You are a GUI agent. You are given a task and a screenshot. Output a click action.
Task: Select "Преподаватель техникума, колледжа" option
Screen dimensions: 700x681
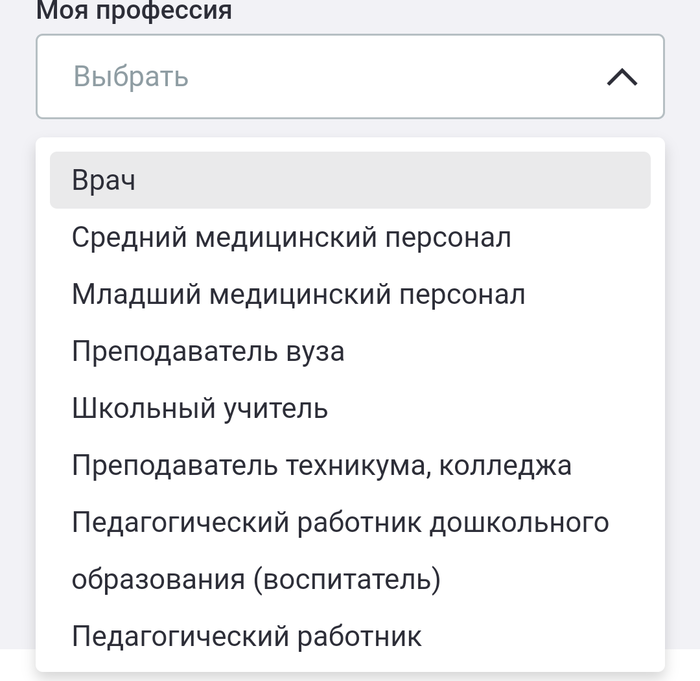pos(321,465)
